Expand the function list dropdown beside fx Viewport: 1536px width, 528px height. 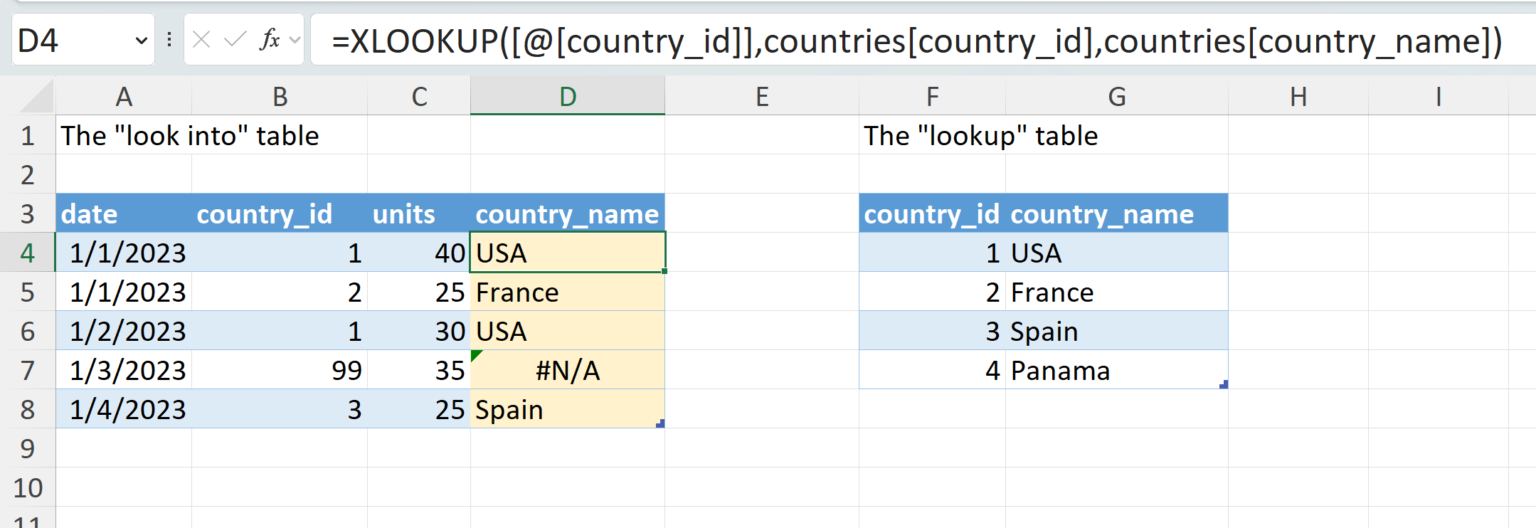(294, 40)
